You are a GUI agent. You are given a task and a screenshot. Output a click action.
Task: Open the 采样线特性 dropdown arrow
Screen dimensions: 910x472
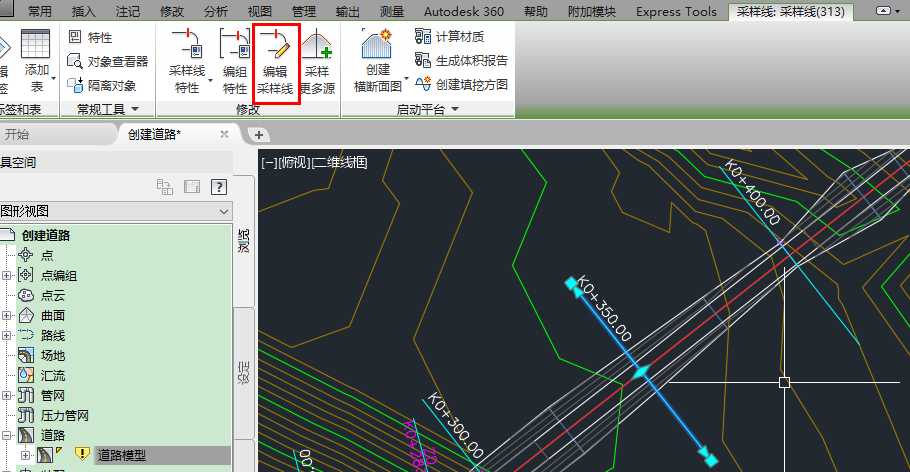coord(211,80)
